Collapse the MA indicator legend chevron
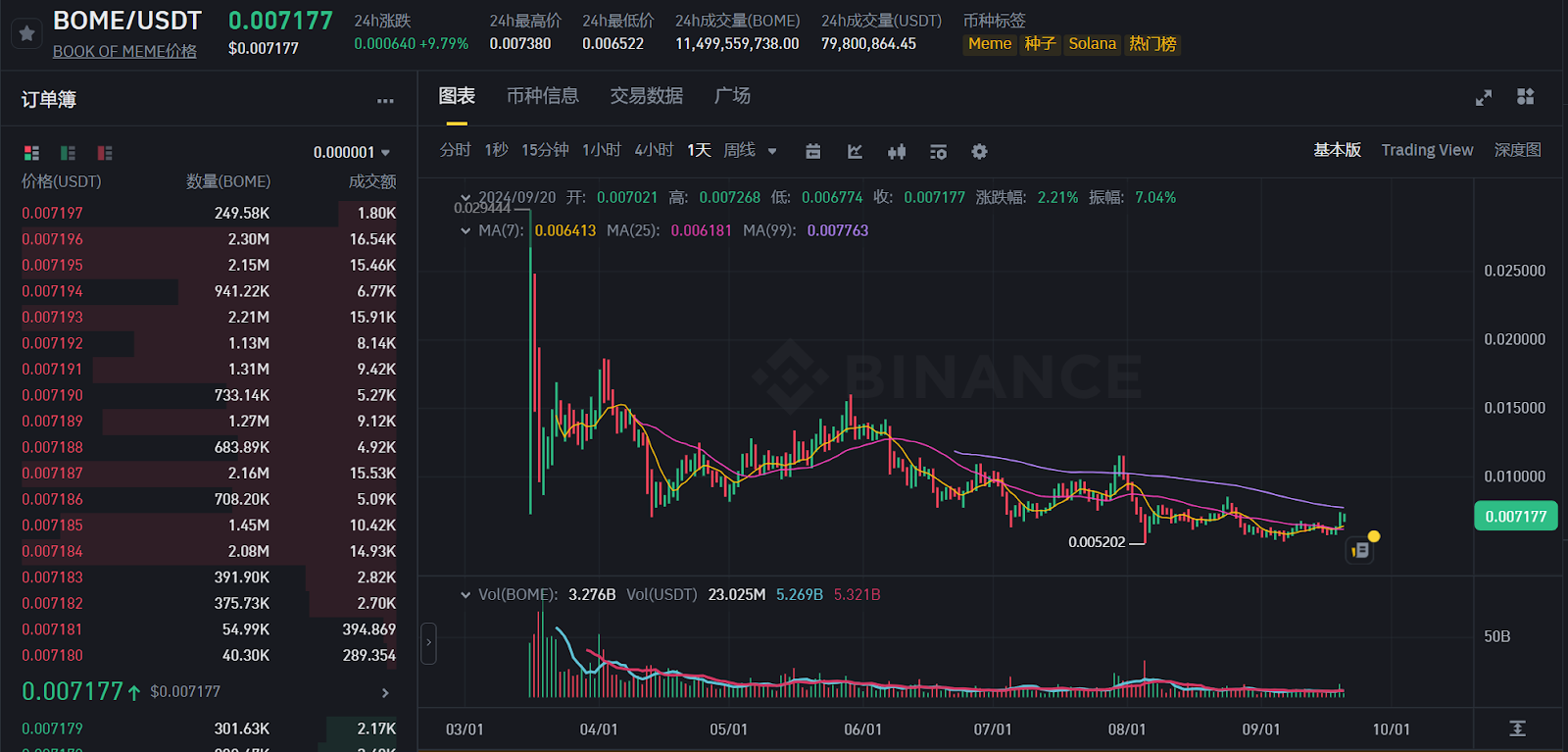This screenshot has width=1568, height=752. click(x=465, y=231)
